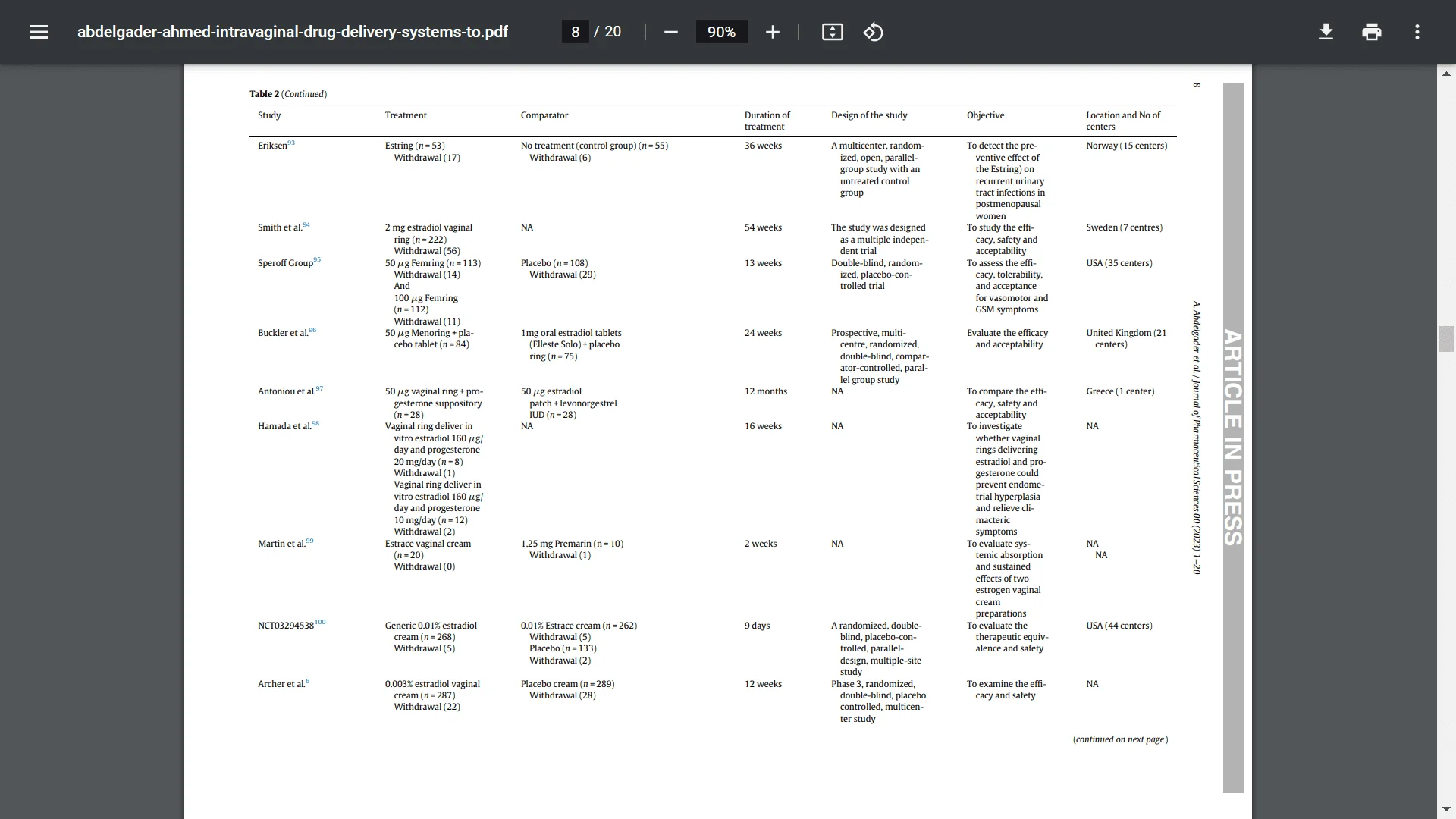The width and height of the screenshot is (1456, 819).
Task: Click the 'USA (35 centers)' cell
Action: point(1119,263)
